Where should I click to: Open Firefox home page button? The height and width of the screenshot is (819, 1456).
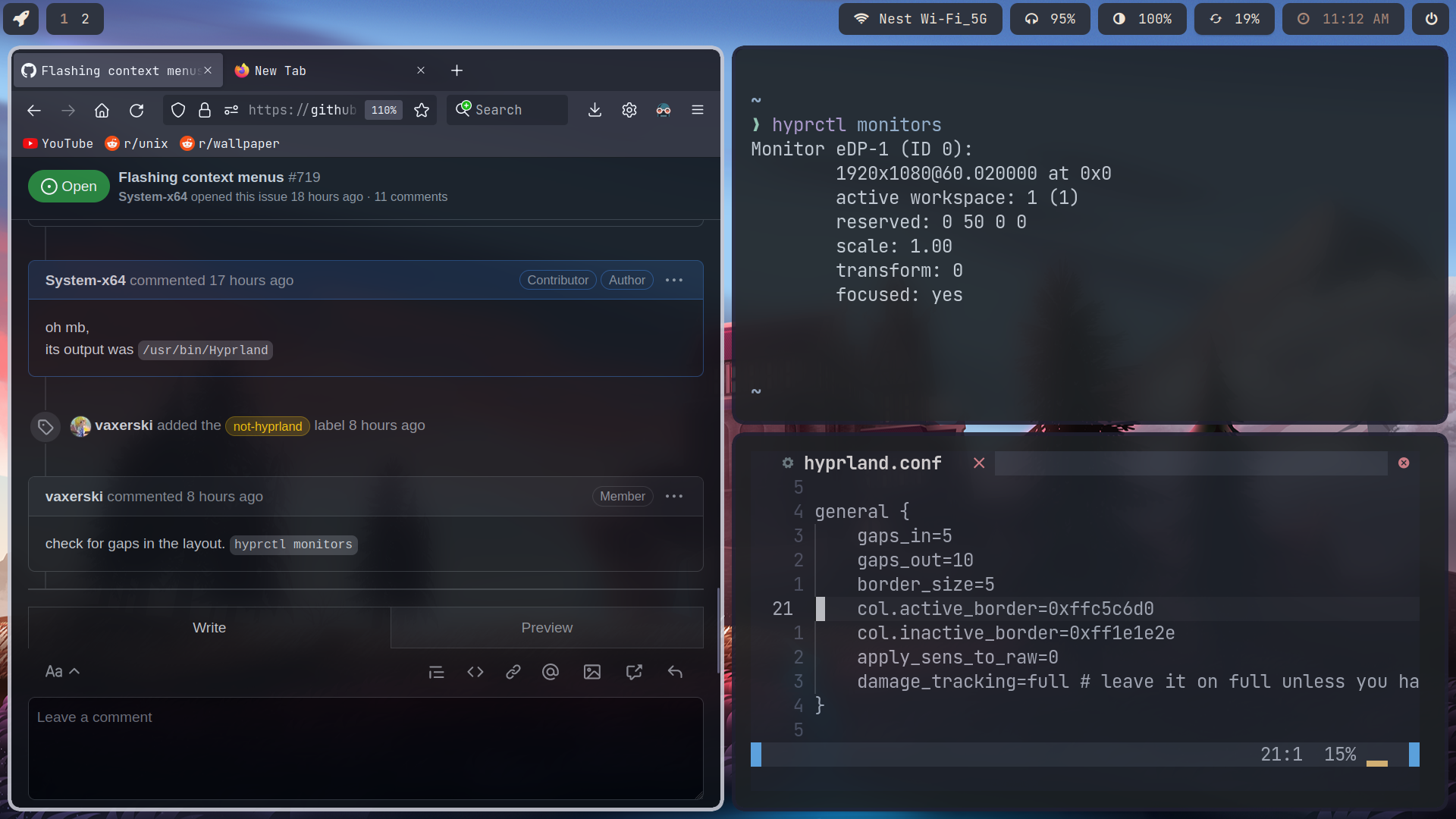click(x=102, y=111)
